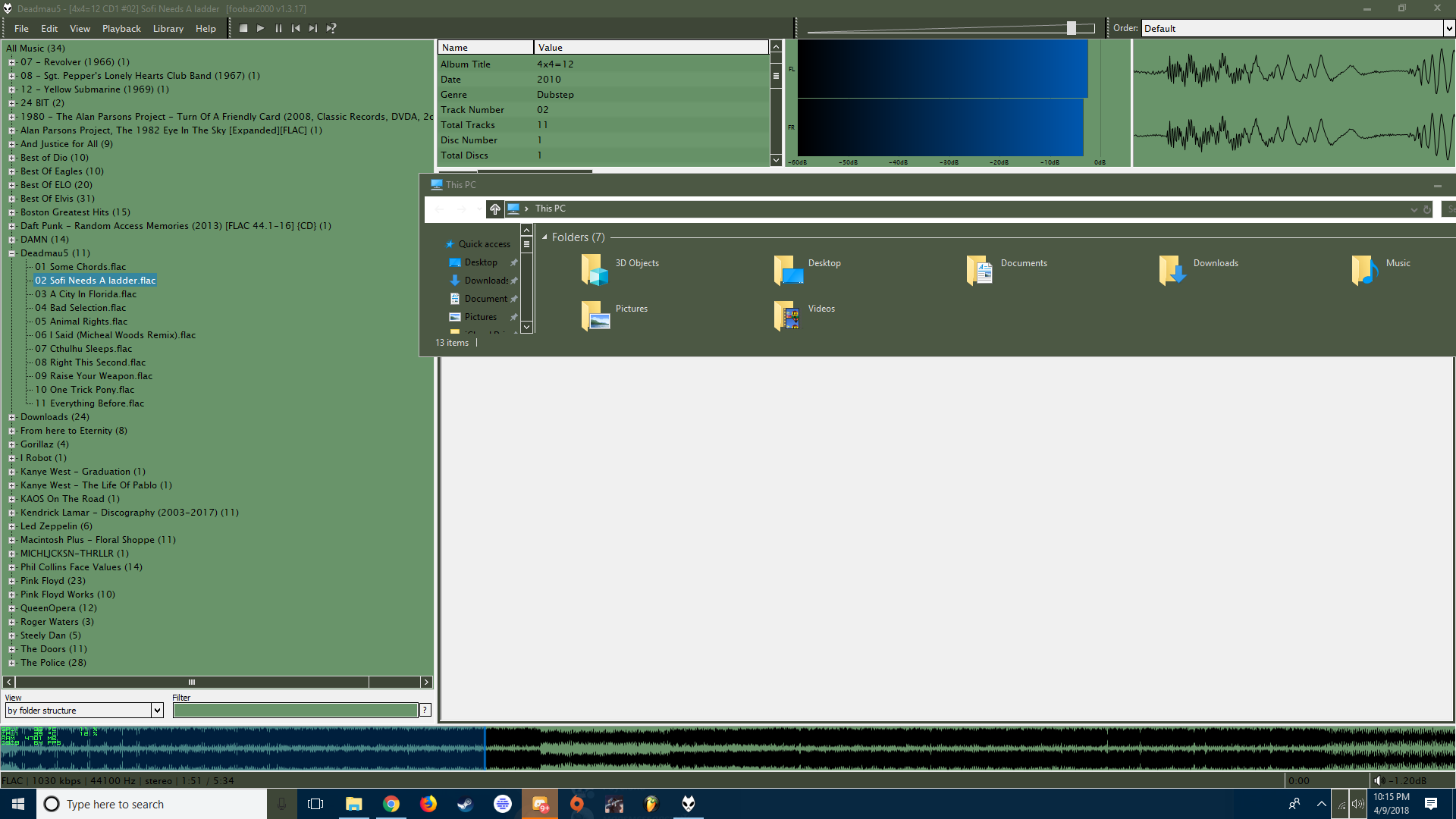Viewport: 1456px width, 819px height.
Task: Expand the Downloads (24) tree node
Action: pos(12,417)
